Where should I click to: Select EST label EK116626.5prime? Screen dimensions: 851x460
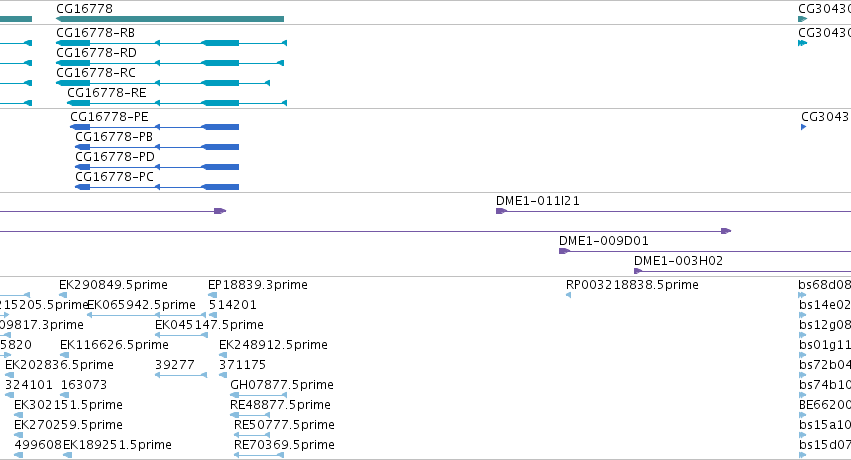[115, 345]
